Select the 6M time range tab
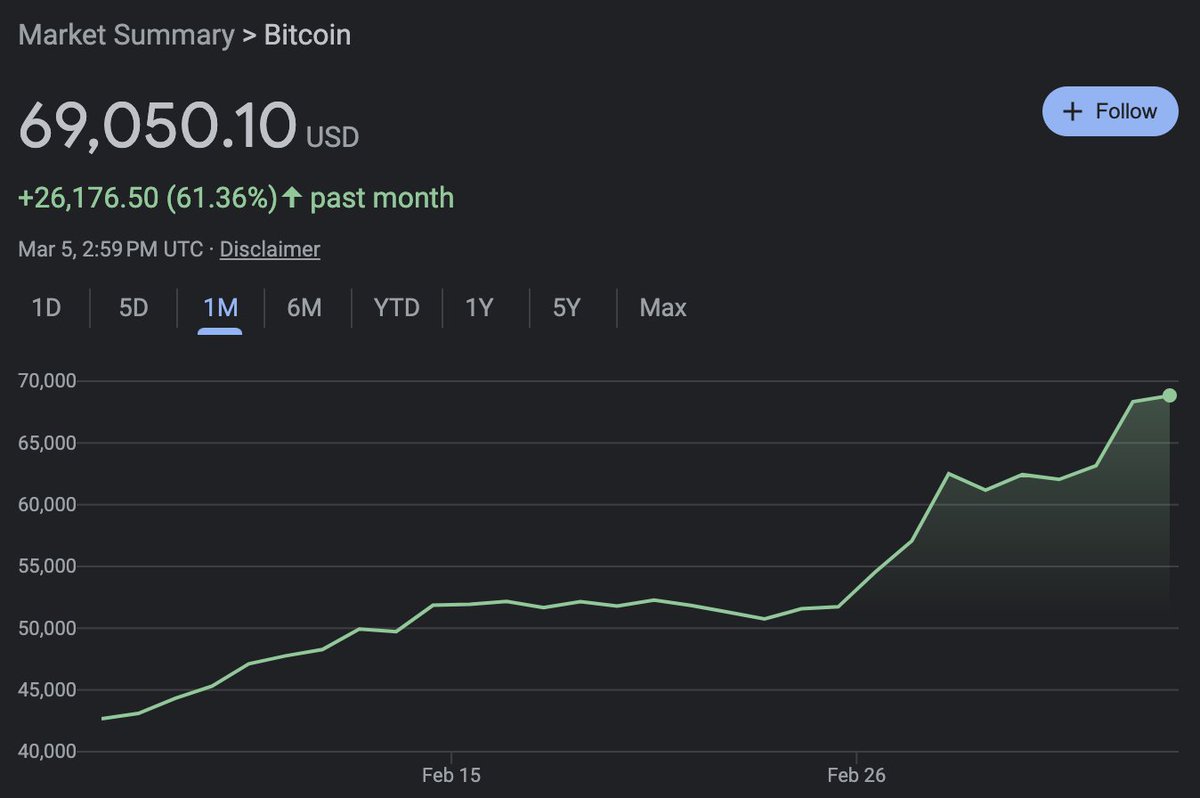Viewport: 1200px width, 798px height. [304, 307]
